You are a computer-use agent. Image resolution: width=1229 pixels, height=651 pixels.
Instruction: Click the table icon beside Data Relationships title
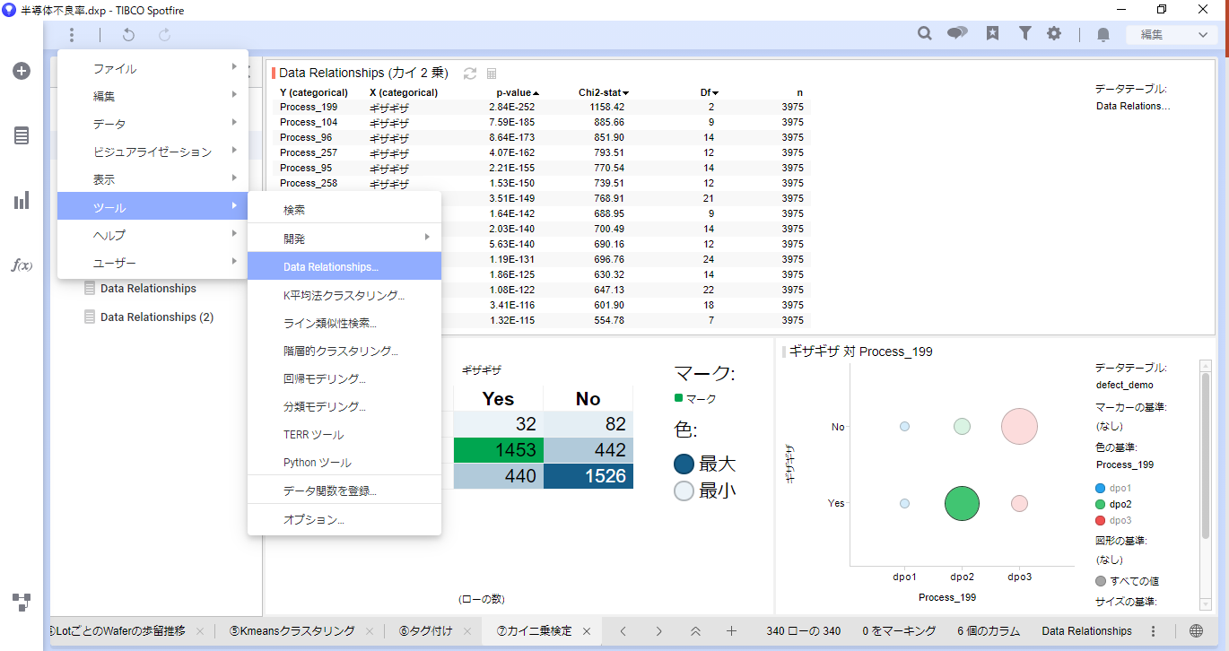pos(491,73)
